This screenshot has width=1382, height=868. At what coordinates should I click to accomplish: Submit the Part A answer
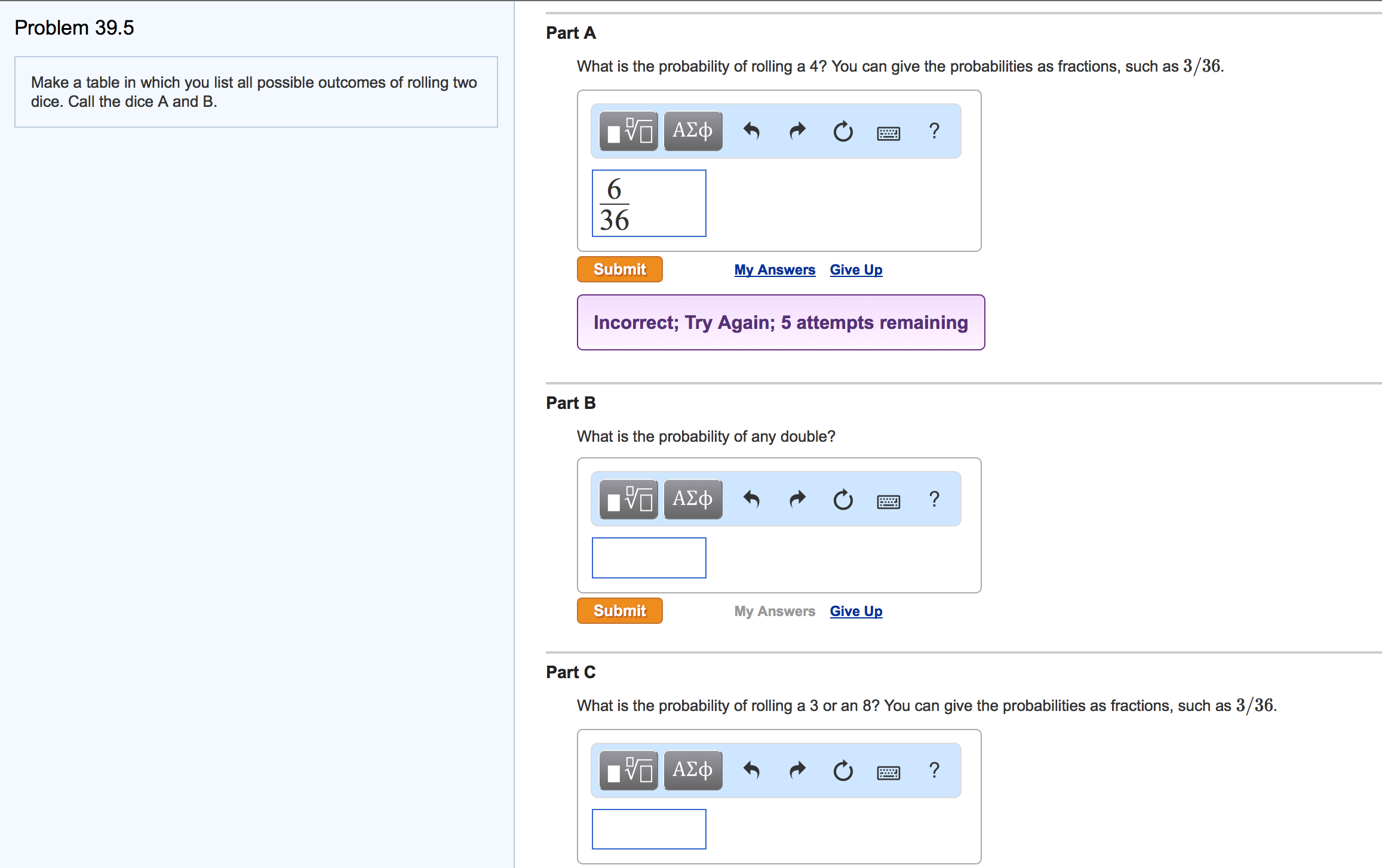(619, 269)
